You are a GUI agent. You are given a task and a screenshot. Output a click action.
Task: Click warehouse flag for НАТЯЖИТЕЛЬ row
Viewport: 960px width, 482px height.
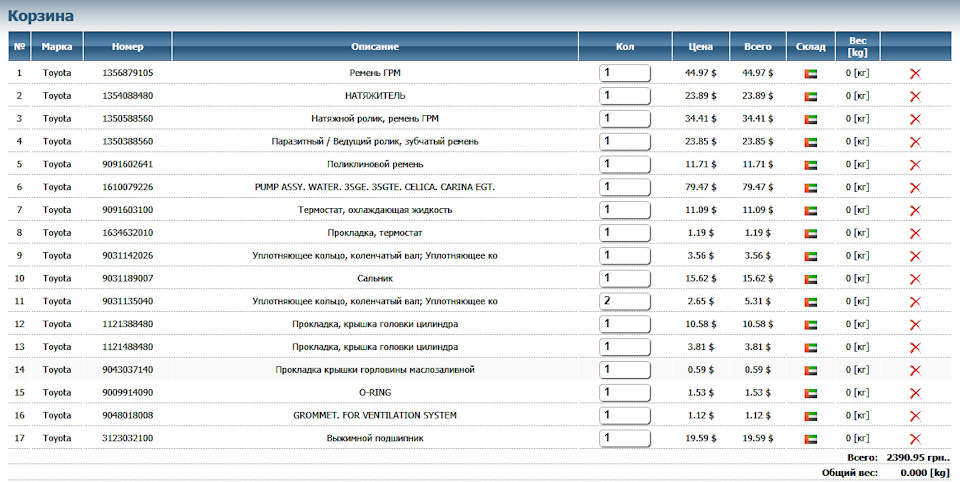[811, 97]
